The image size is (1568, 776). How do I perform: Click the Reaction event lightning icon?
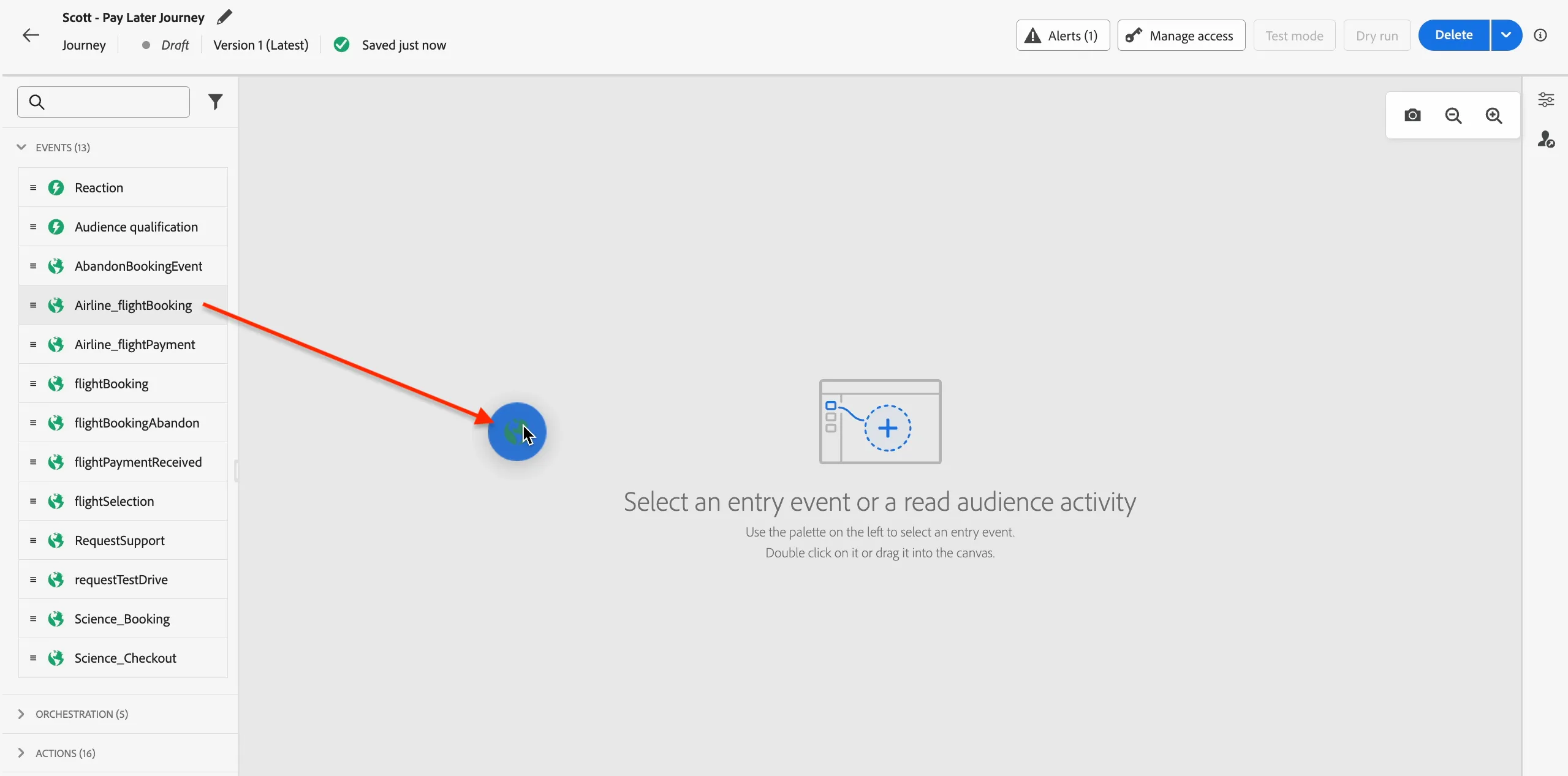coord(56,187)
